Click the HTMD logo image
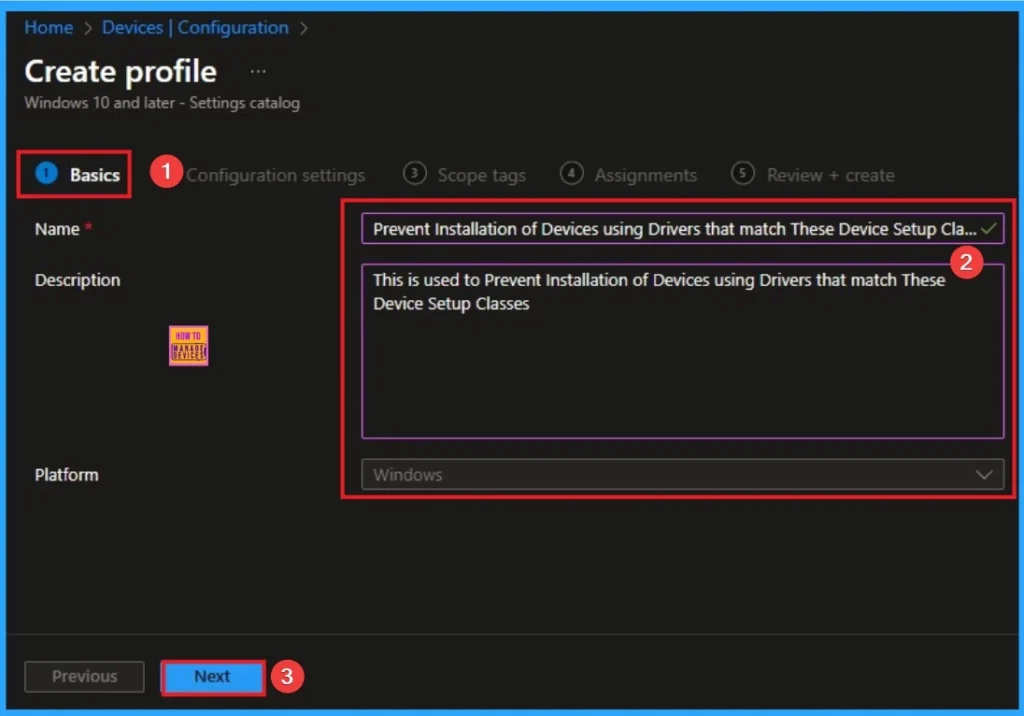The image size is (1024, 716). pos(188,345)
